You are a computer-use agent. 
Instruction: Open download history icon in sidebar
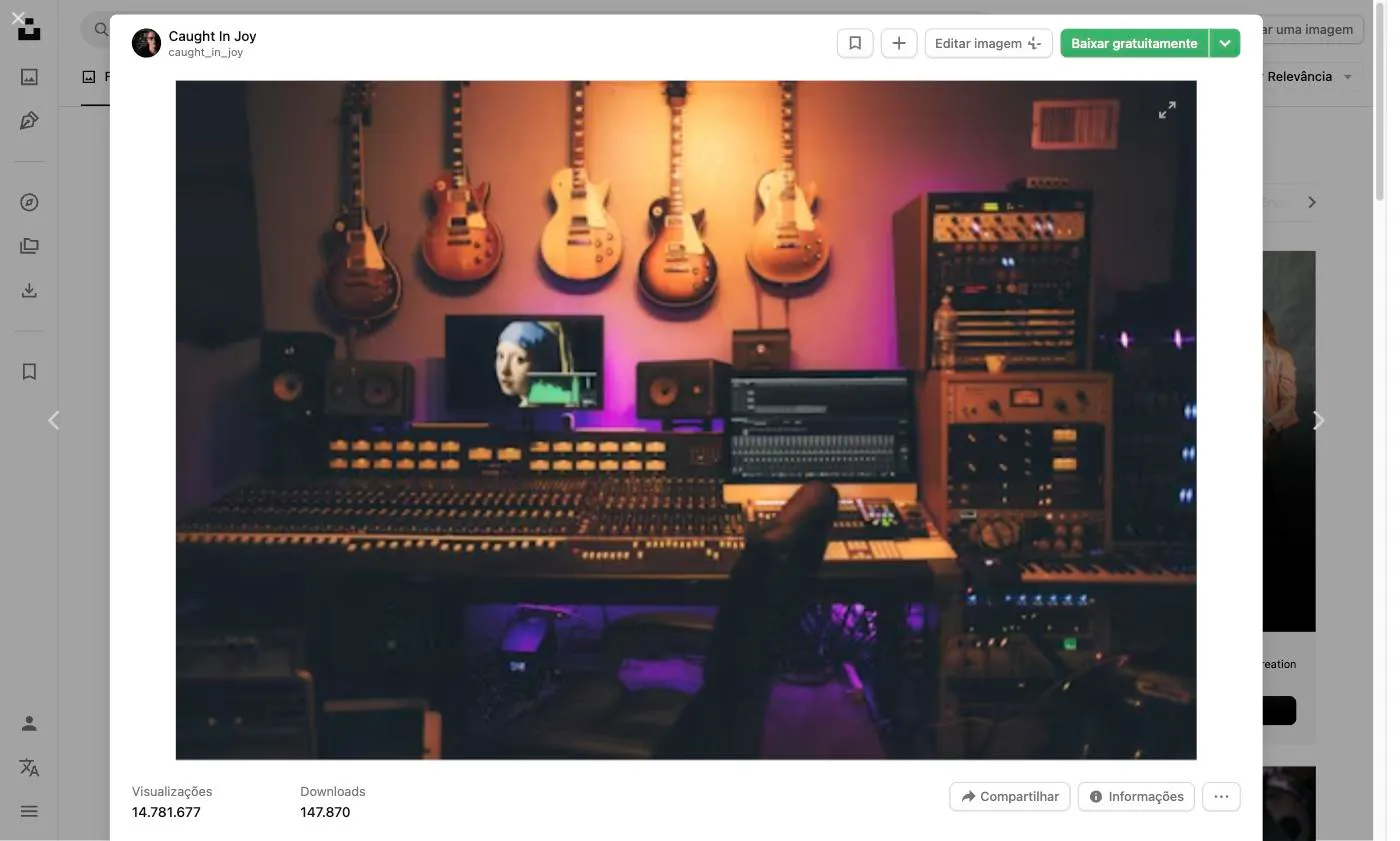(29, 290)
